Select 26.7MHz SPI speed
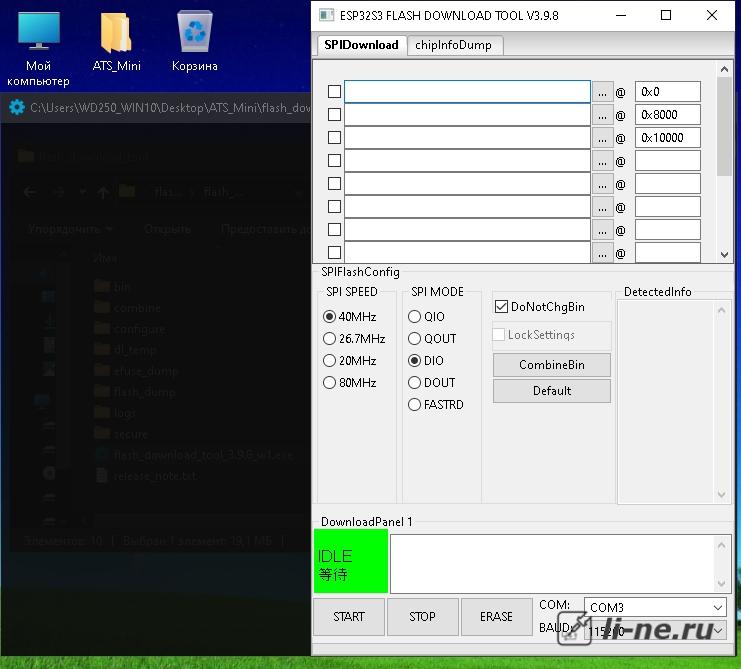Viewport: 741px width, 669px height. pos(354,339)
